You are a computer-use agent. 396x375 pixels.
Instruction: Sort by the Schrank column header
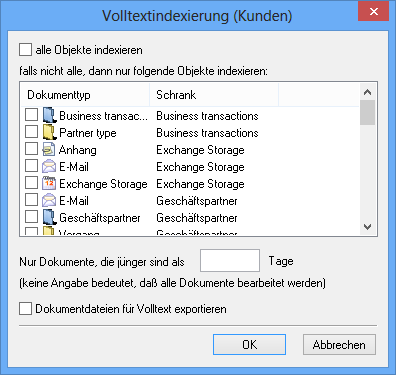(x=214, y=95)
